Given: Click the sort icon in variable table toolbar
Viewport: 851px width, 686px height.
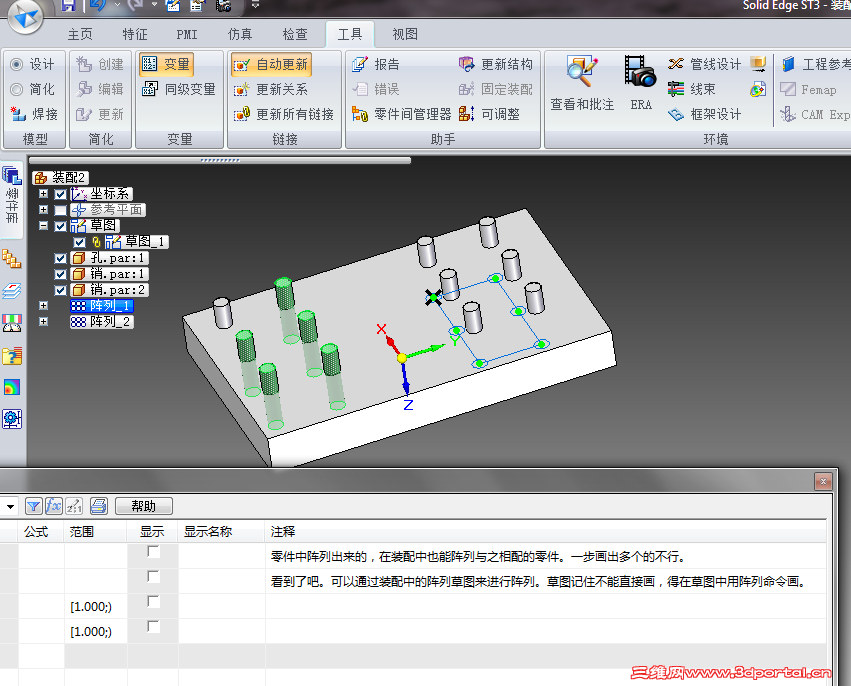Looking at the screenshot, I should point(74,506).
